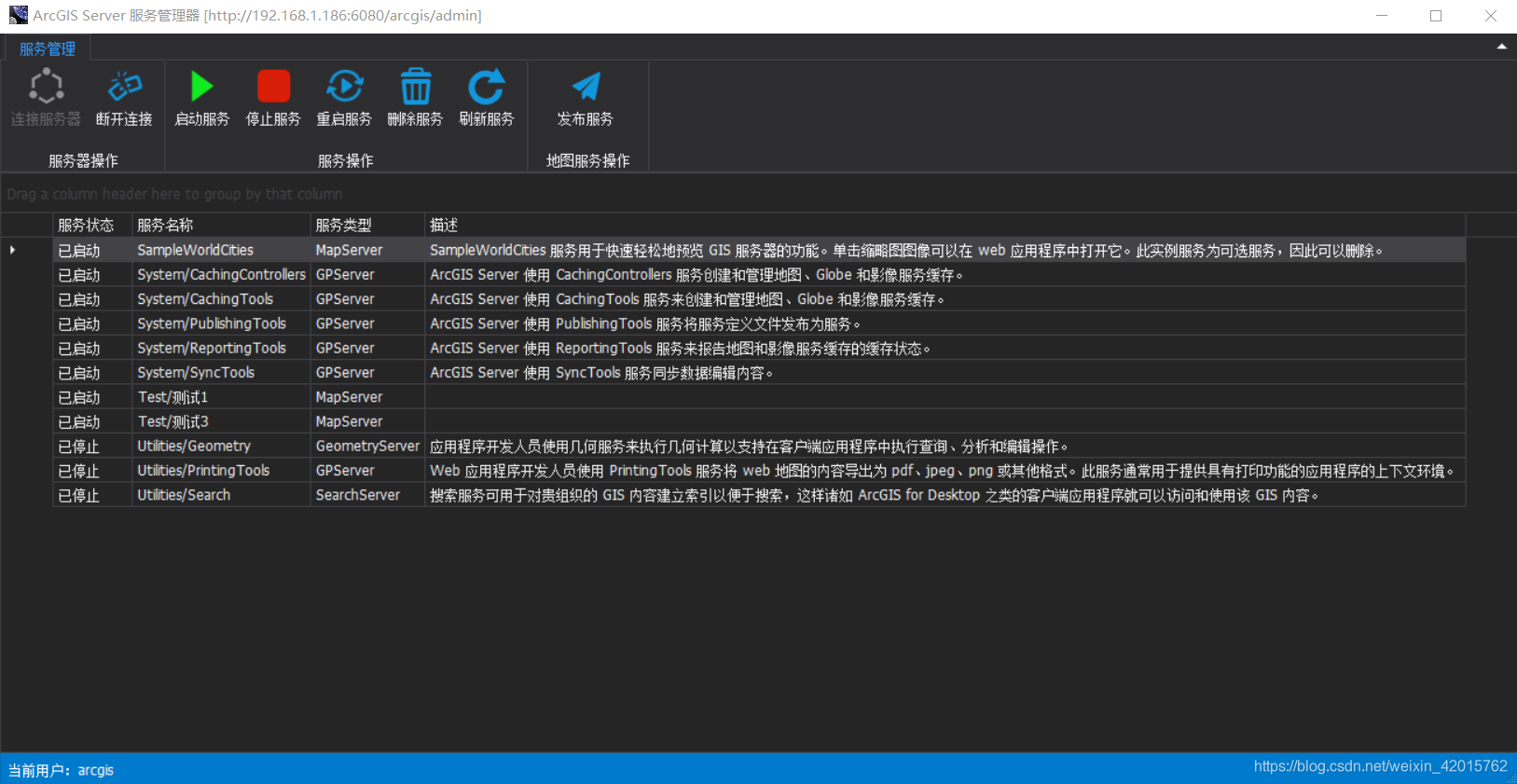Select the row indicator arrow for SampleWorldCities
Viewport: 1517px width, 784px height.
(x=12, y=250)
